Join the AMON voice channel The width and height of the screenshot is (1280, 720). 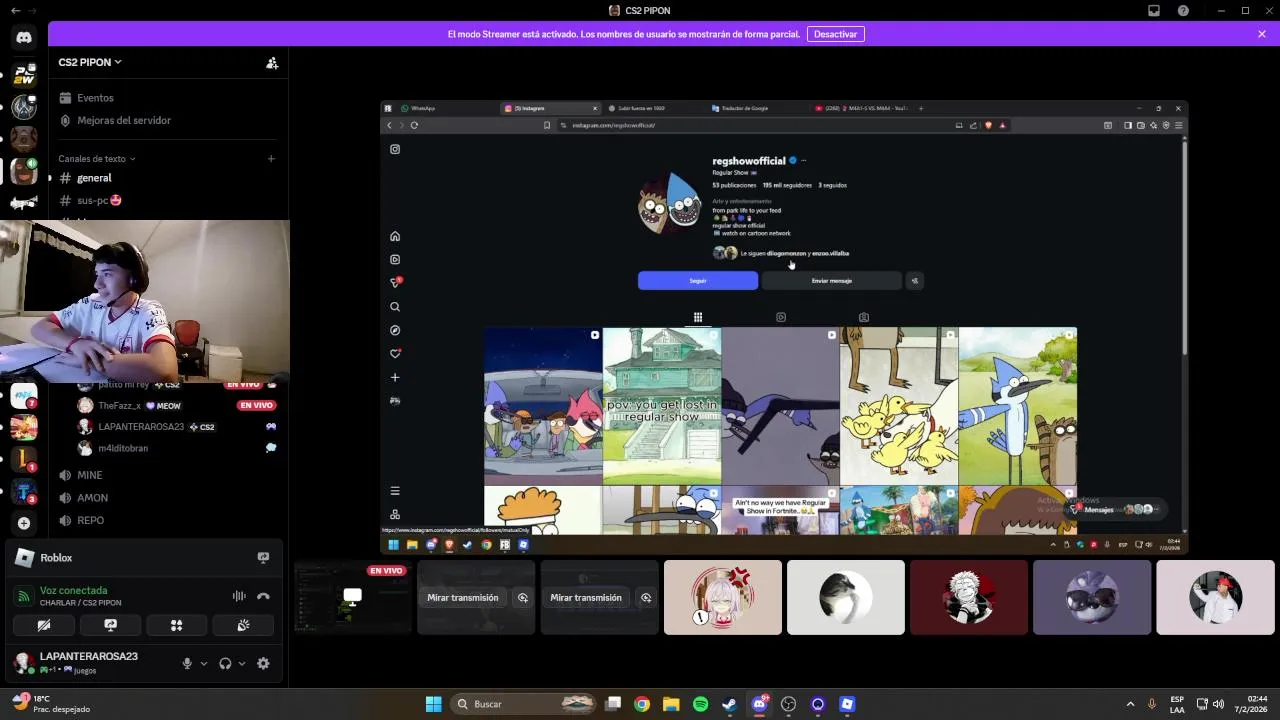pyautogui.click(x=92, y=498)
